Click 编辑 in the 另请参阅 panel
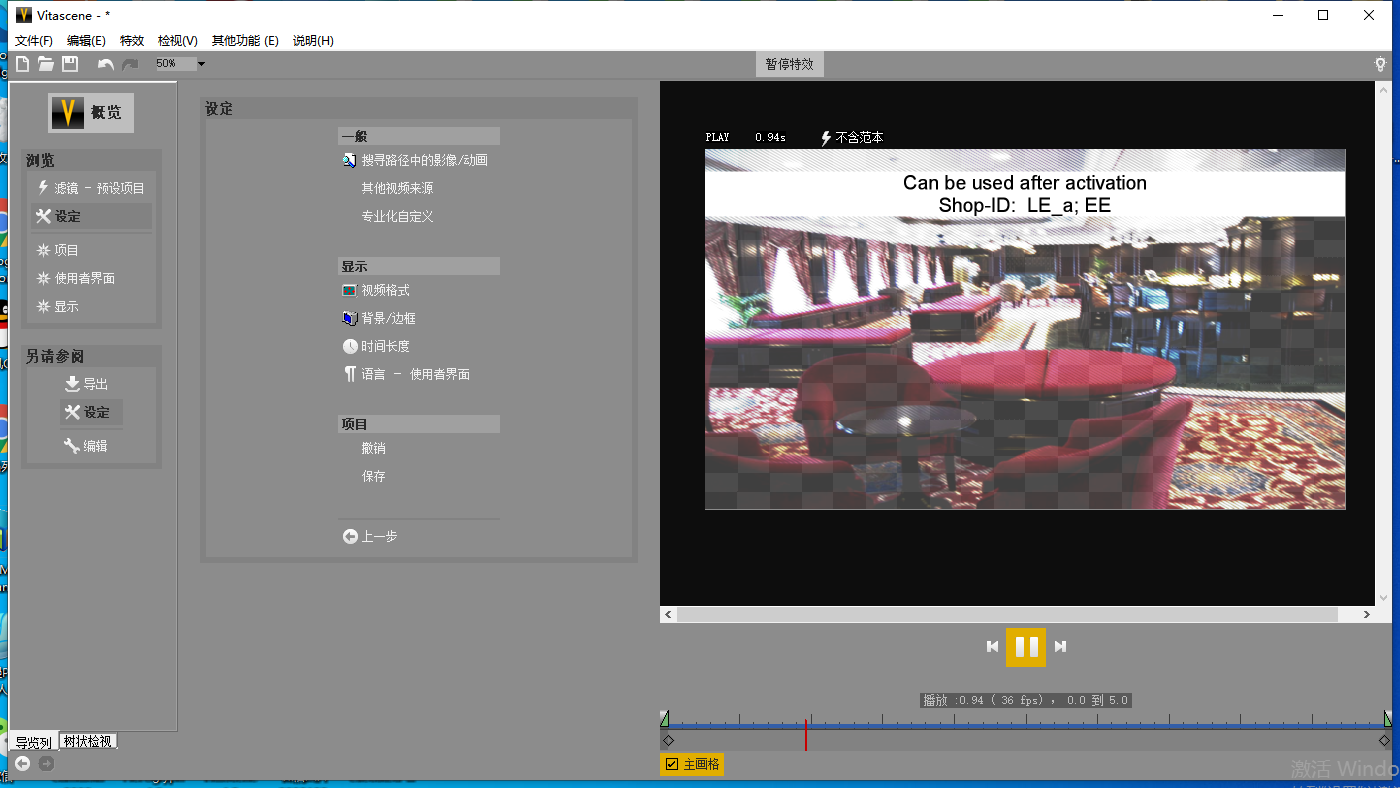1400x788 pixels. tap(87, 446)
